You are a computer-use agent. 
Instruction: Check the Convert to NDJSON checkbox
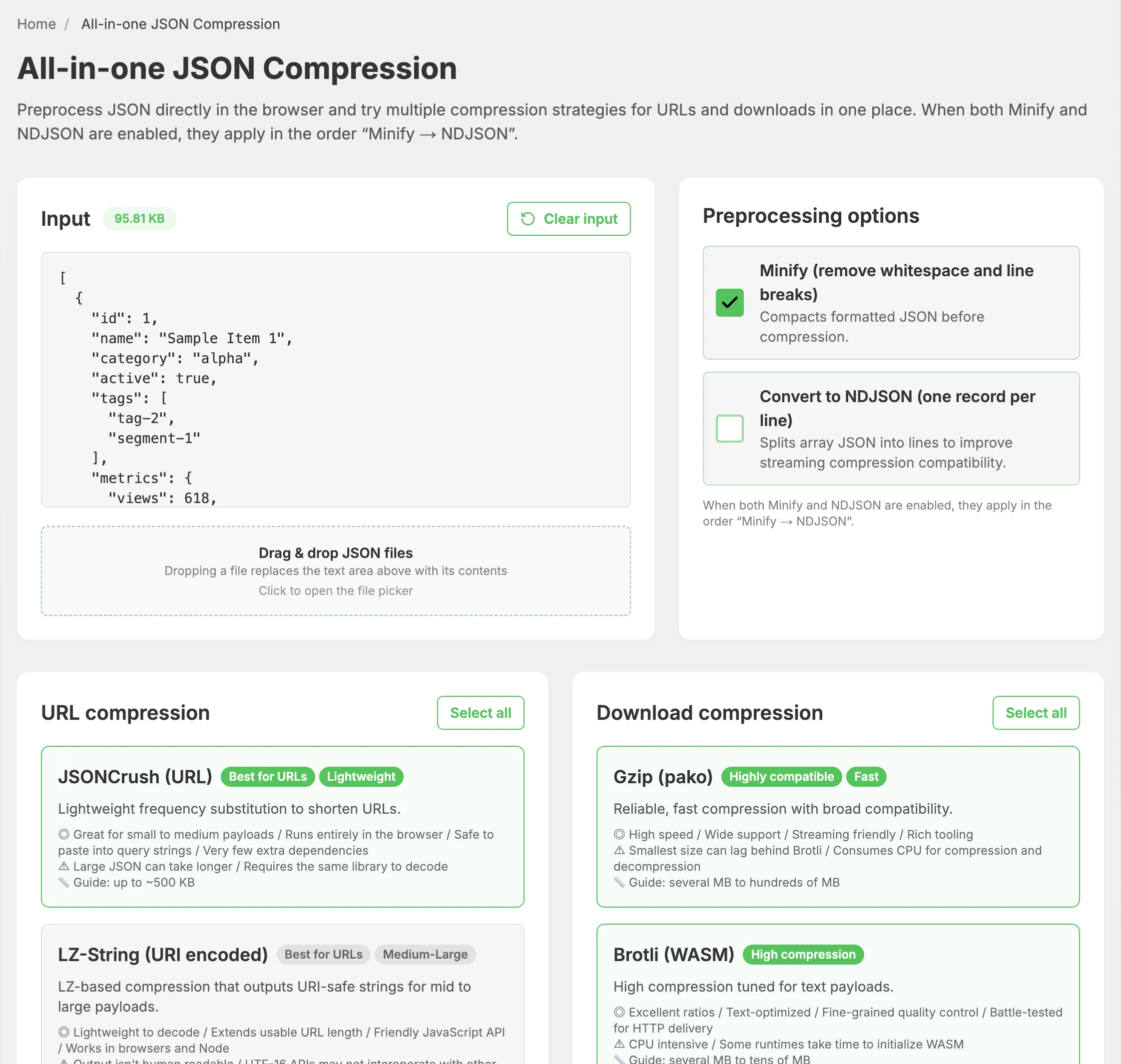coord(729,429)
